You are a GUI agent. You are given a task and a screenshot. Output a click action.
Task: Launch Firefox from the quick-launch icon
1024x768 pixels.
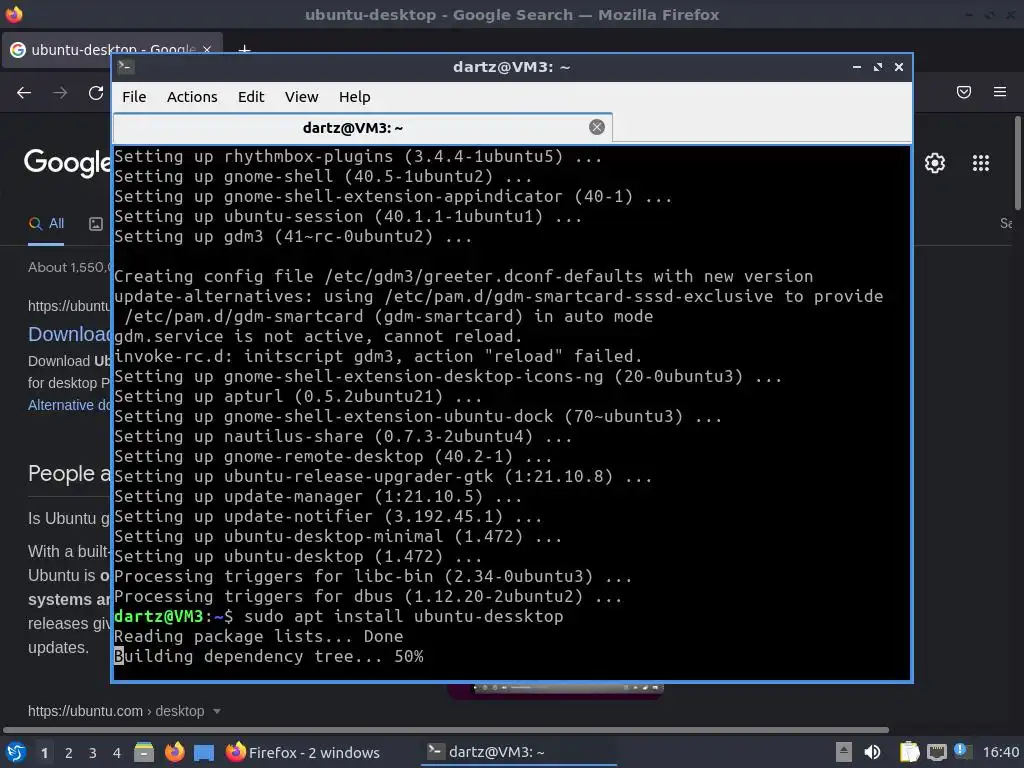(x=174, y=752)
